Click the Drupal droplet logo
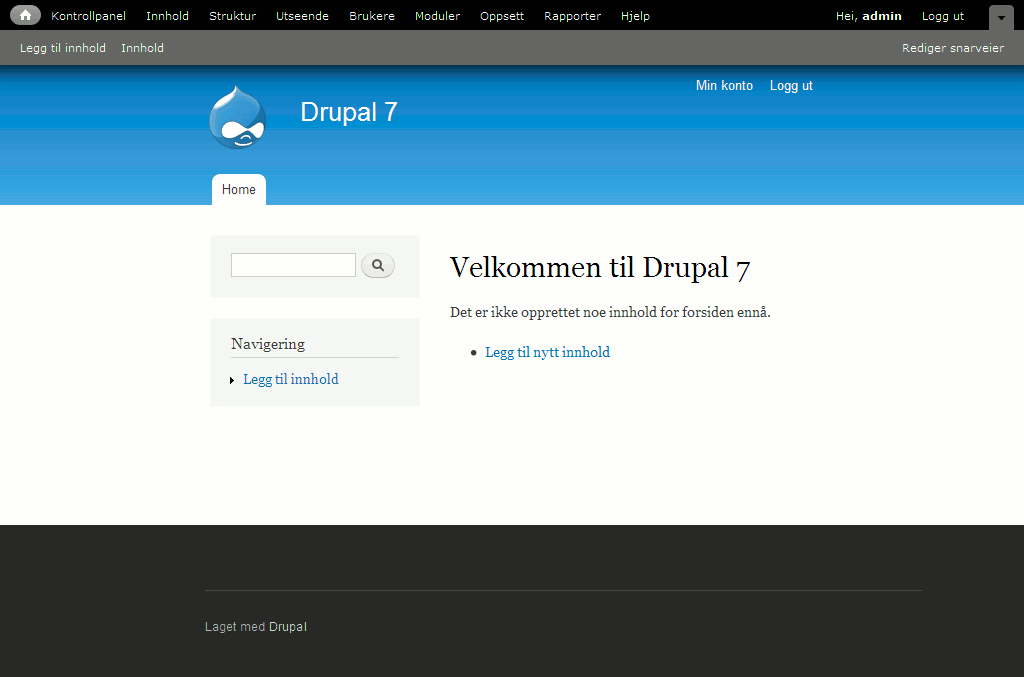The width and height of the screenshot is (1024, 677). pyautogui.click(x=237, y=117)
